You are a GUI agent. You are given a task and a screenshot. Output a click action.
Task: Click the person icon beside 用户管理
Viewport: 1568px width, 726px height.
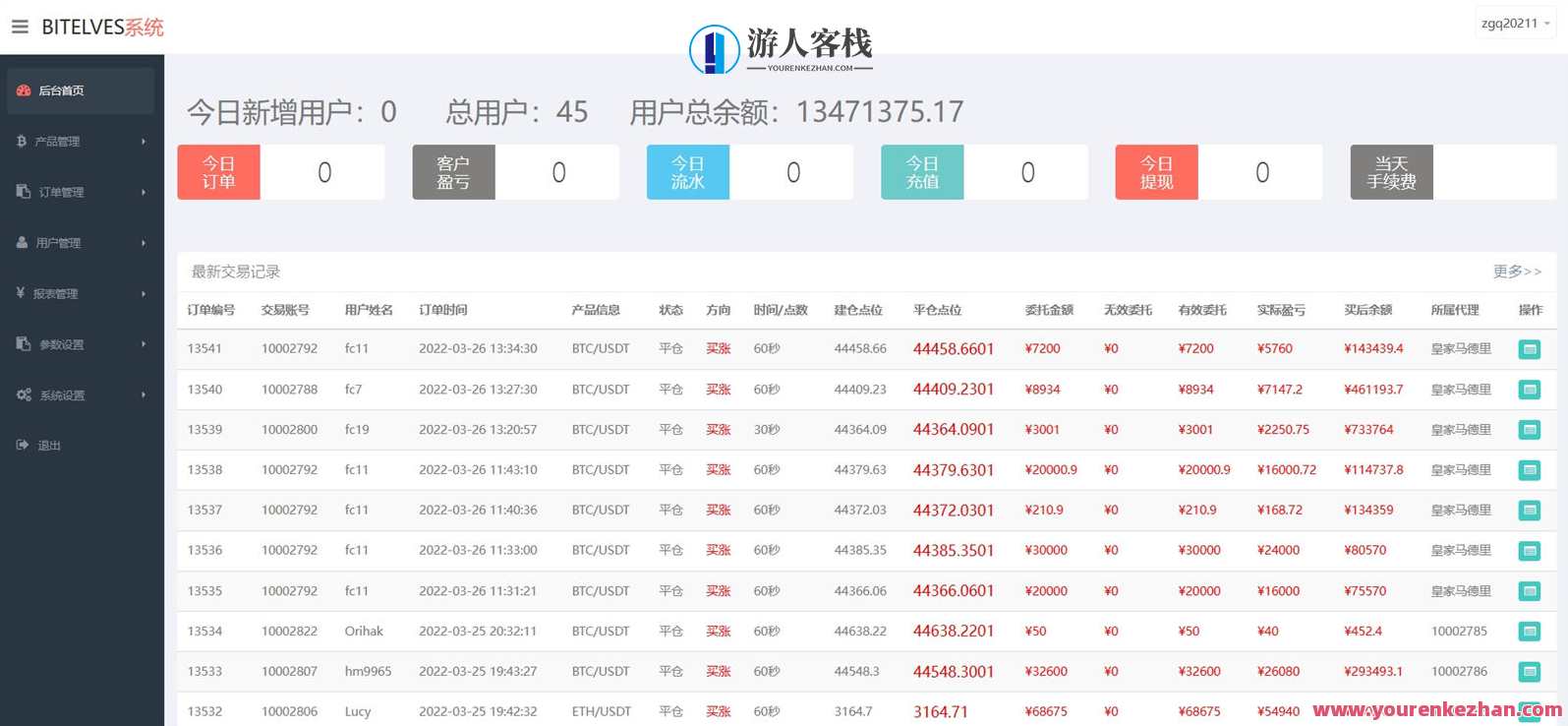(x=23, y=242)
